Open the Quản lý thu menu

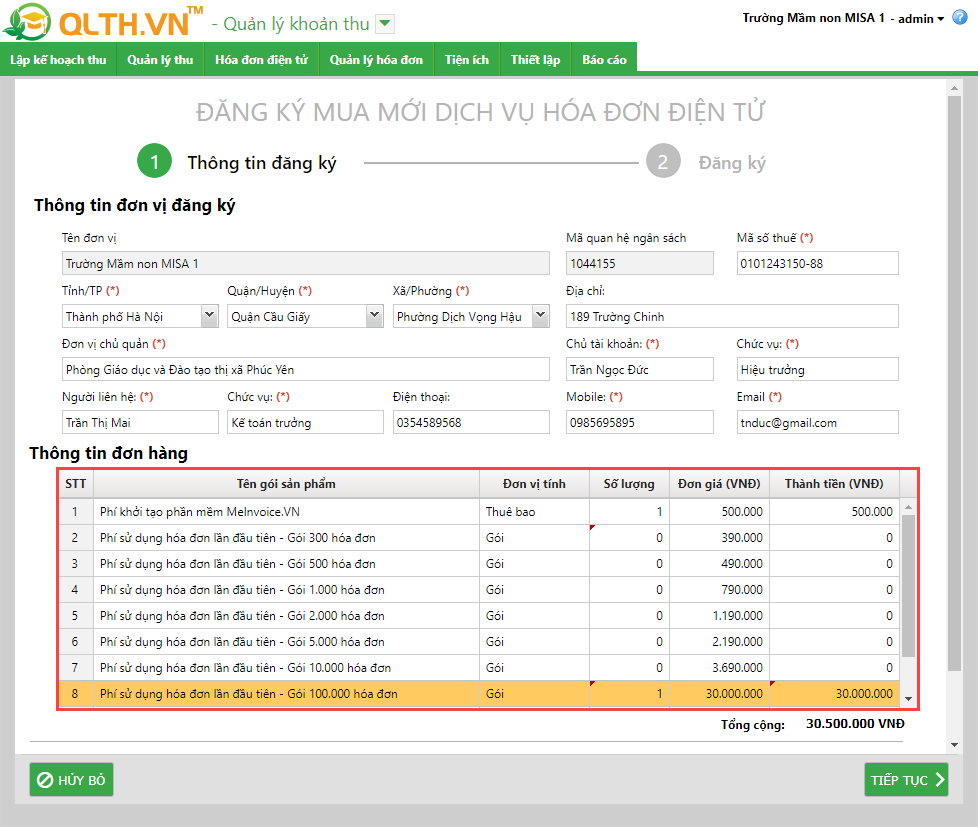[x=160, y=60]
